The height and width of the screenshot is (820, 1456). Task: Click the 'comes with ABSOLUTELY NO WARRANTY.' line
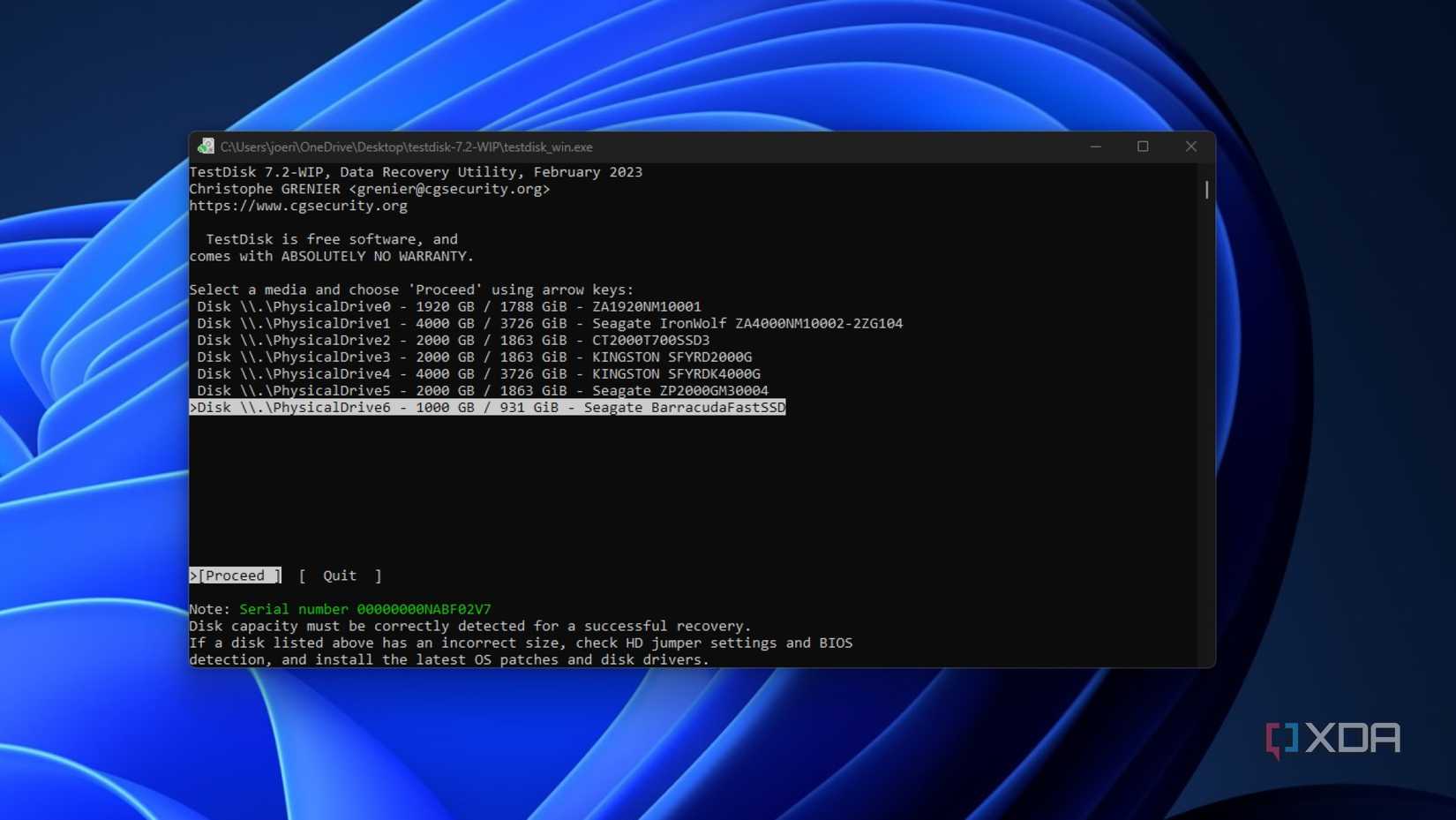332,256
